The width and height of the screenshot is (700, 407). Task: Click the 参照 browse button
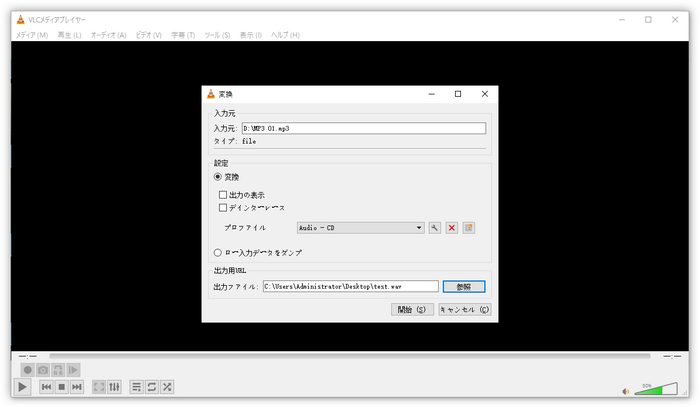(463, 286)
